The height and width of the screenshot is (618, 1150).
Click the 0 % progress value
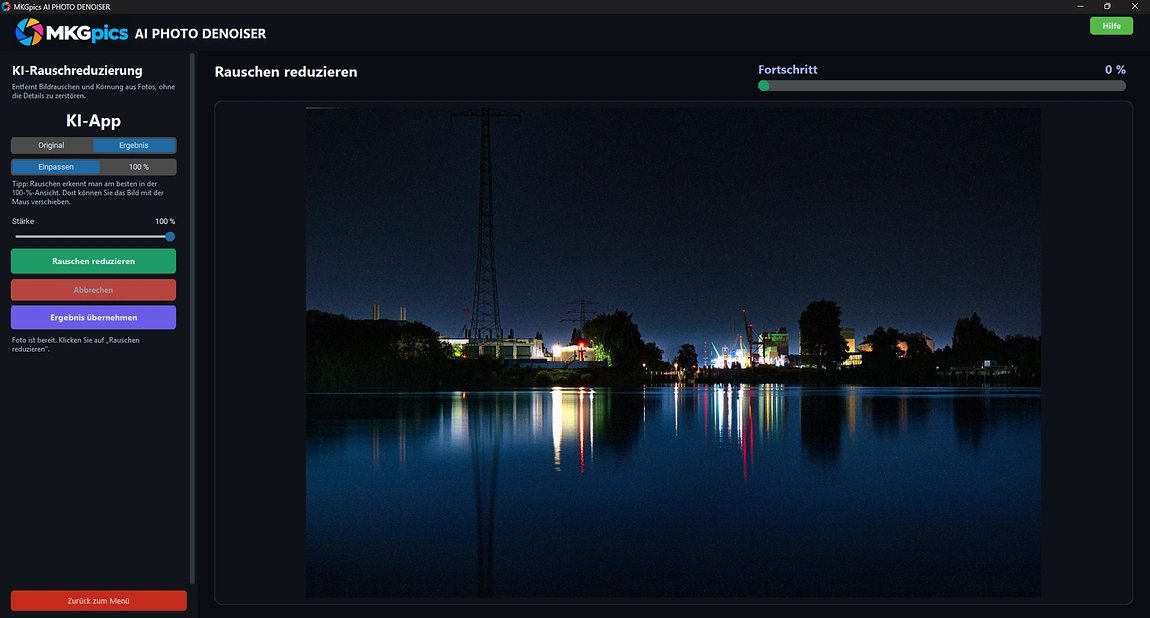point(1115,70)
